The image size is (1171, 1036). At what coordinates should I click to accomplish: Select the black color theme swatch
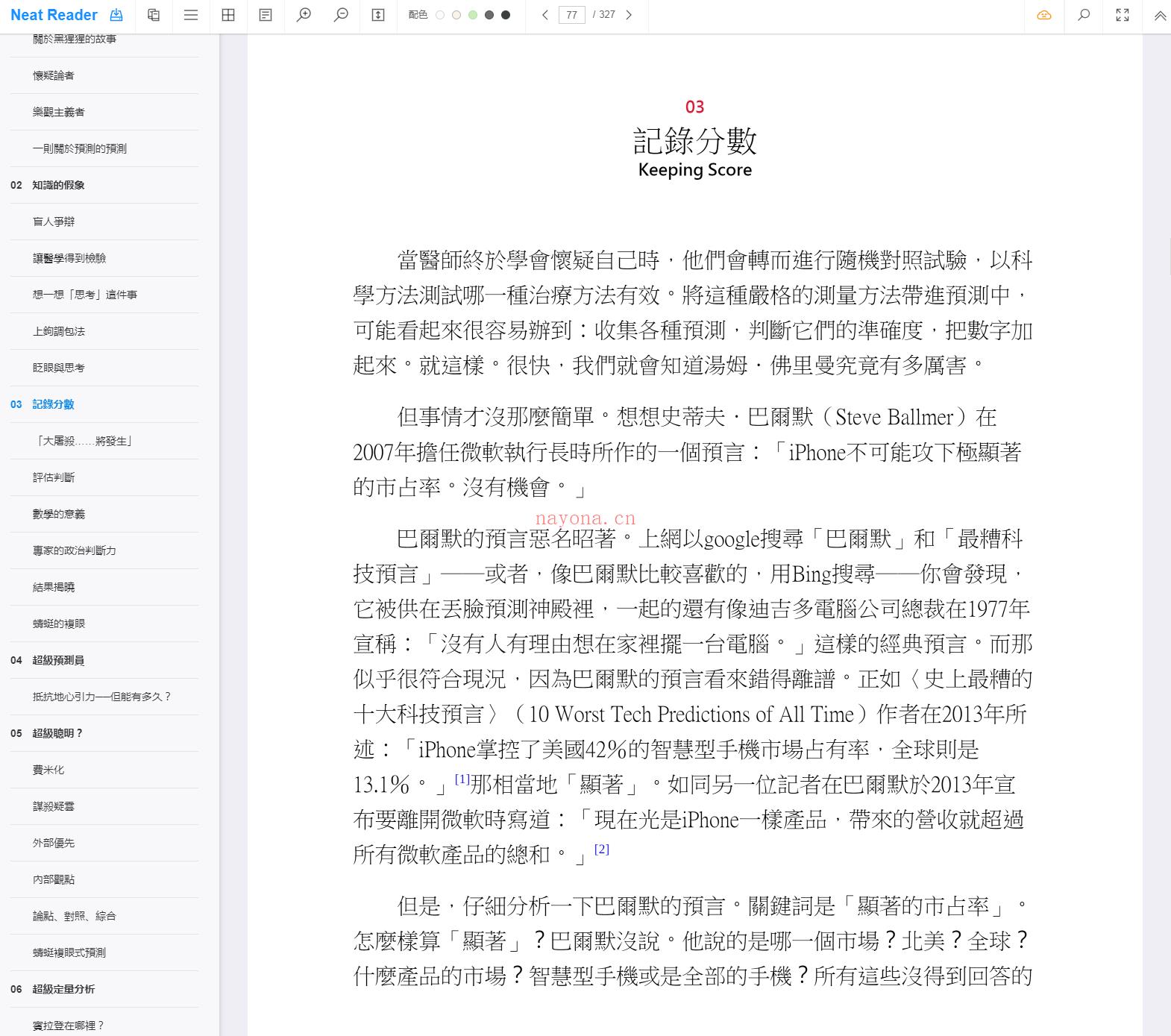(x=506, y=15)
